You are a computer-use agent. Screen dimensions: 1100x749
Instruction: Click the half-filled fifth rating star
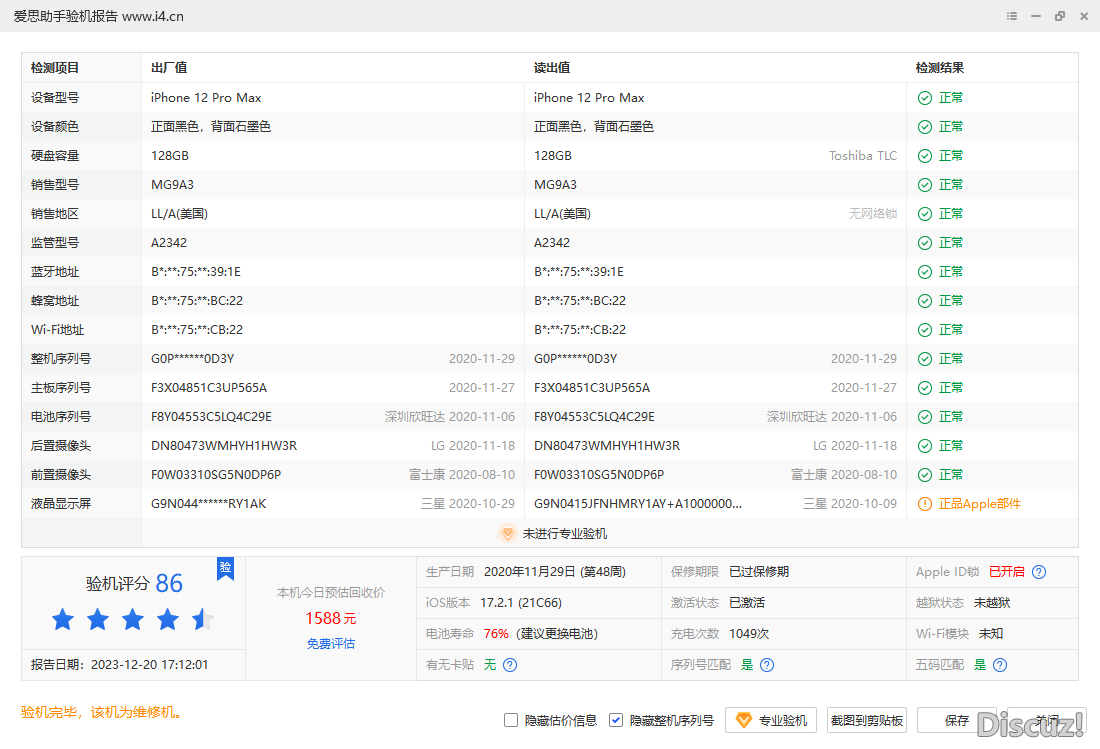tap(203, 619)
